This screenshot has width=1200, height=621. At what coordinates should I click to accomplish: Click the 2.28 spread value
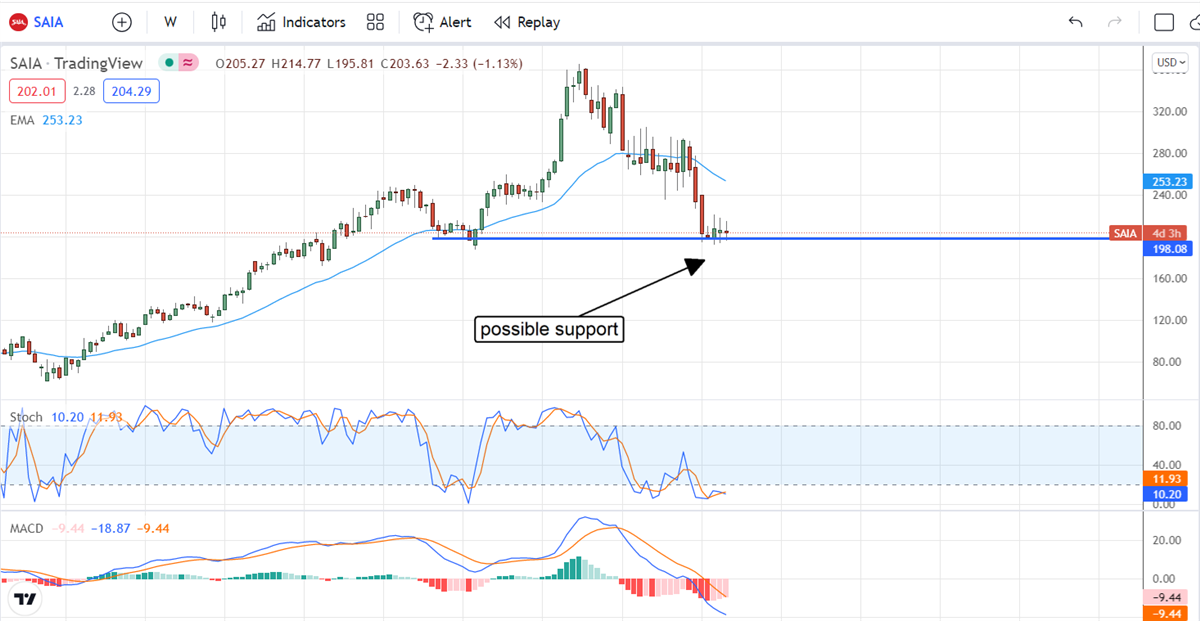(x=84, y=92)
